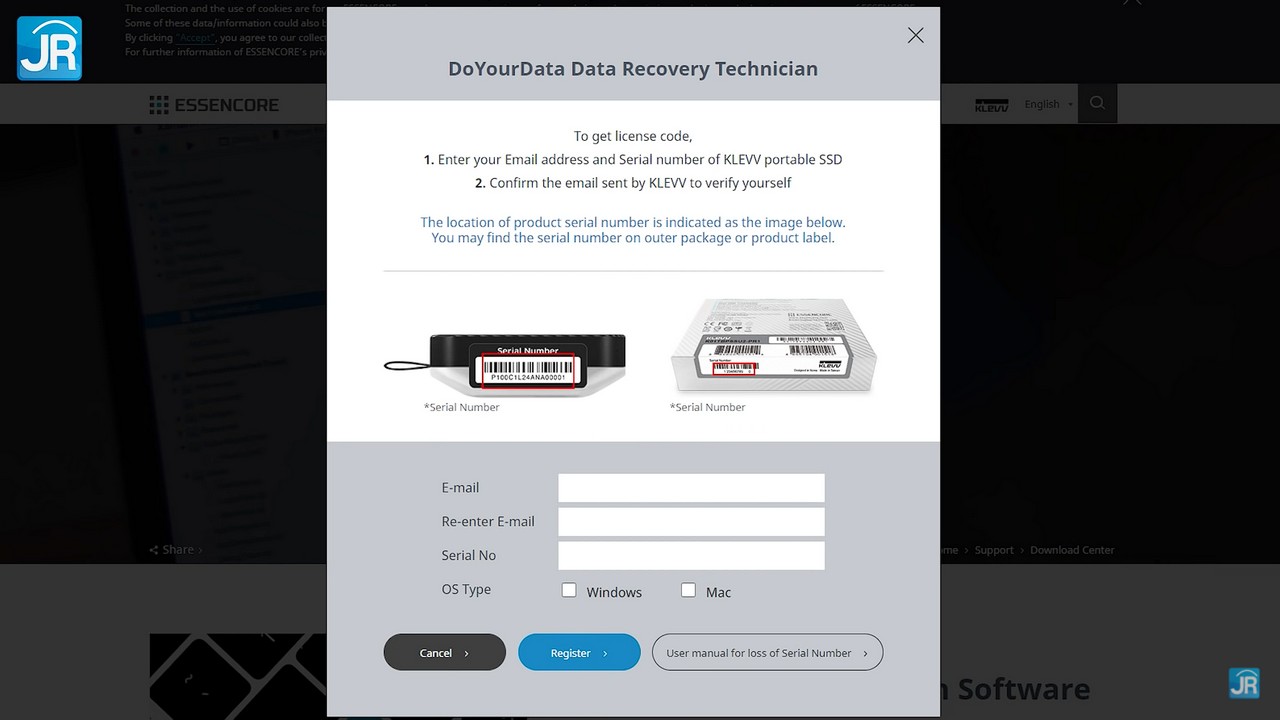Click the Share icon on the page
This screenshot has width=1280, height=720.
(x=154, y=550)
